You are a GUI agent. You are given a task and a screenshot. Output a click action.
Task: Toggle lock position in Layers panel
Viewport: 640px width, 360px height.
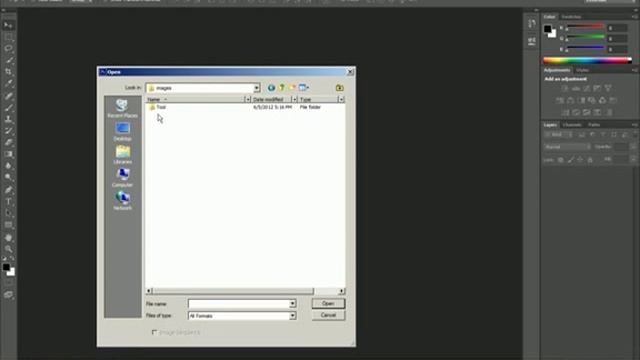[580, 160]
